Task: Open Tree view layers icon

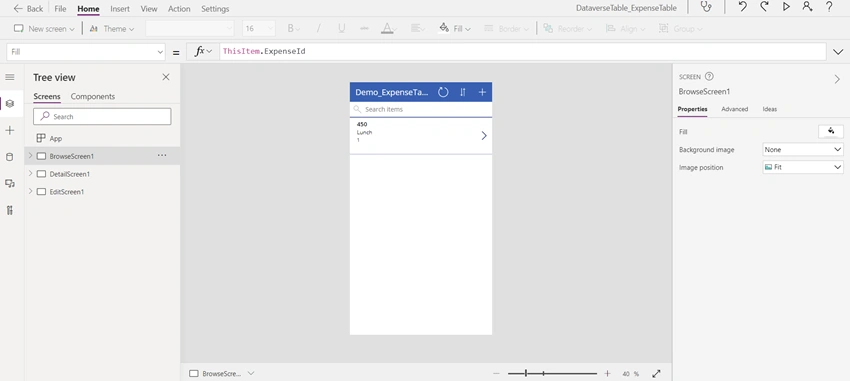Action: click(10, 104)
